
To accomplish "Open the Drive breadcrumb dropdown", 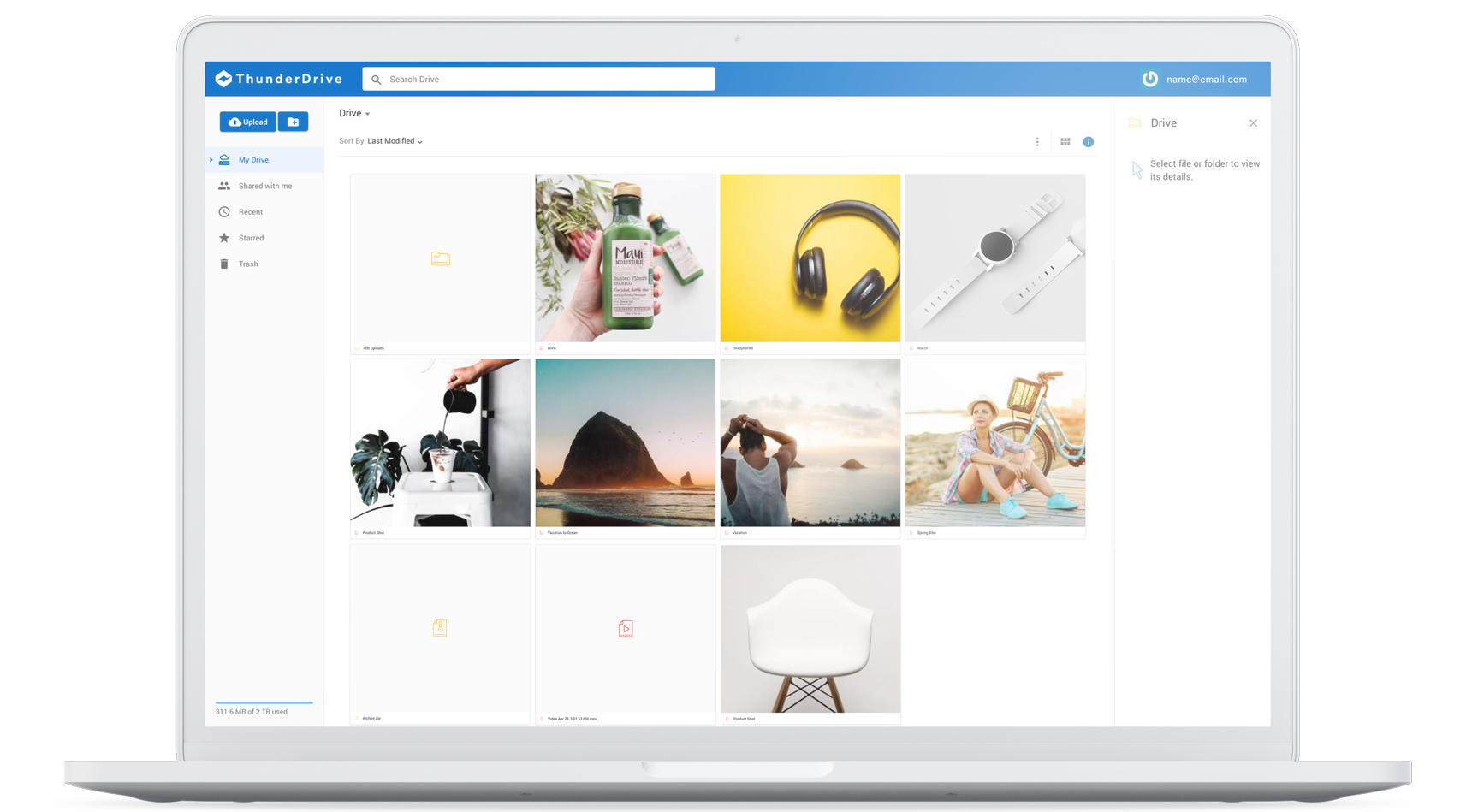I will pyautogui.click(x=354, y=113).
